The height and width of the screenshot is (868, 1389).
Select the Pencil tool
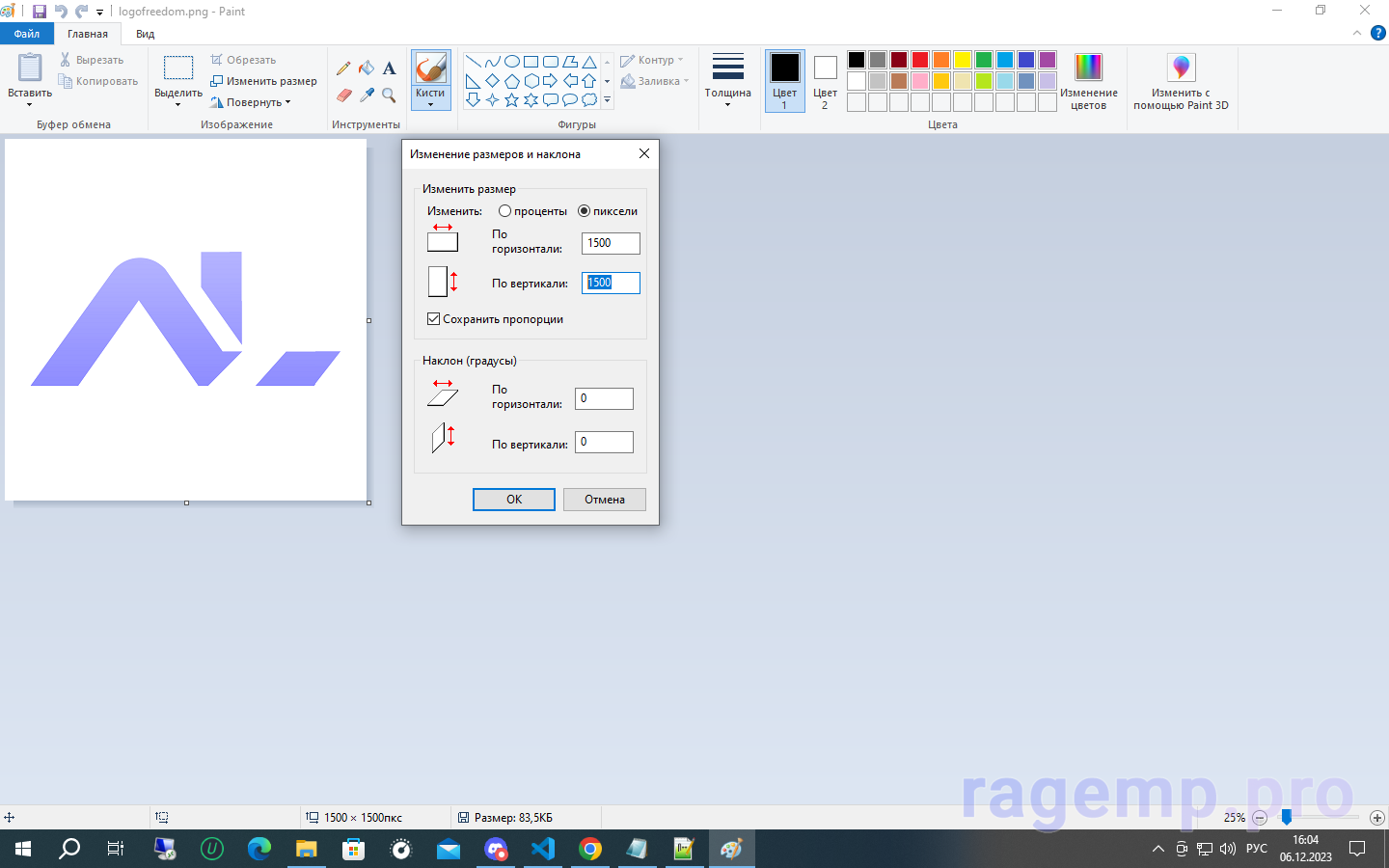pyautogui.click(x=343, y=68)
